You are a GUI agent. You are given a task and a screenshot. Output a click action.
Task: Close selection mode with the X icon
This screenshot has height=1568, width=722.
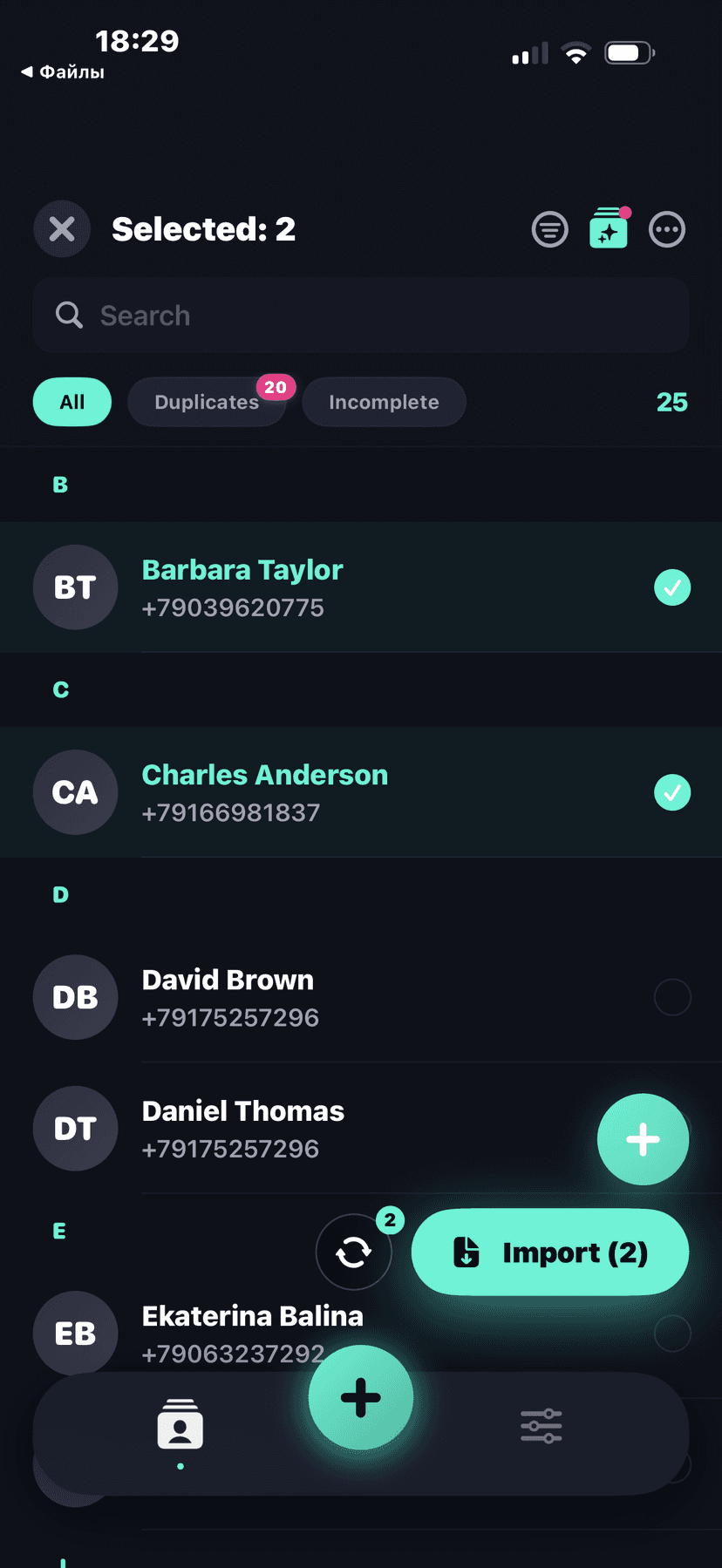coord(61,228)
